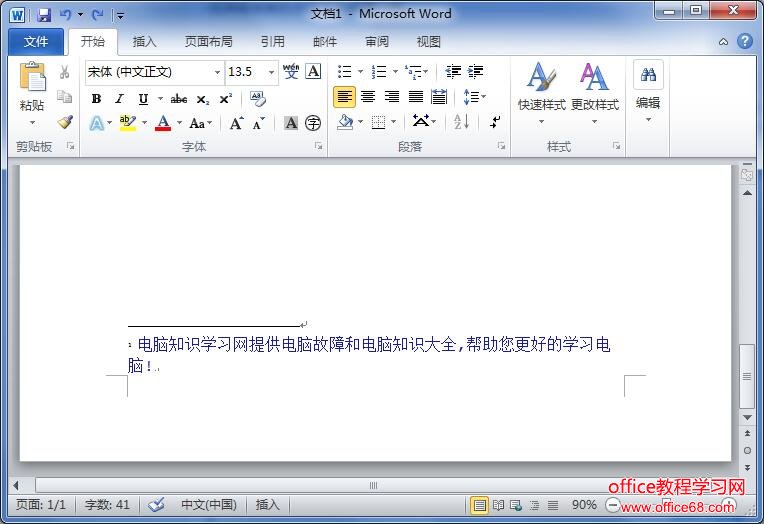
Task: Open the 文件 (File) tab
Action: click(36, 42)
